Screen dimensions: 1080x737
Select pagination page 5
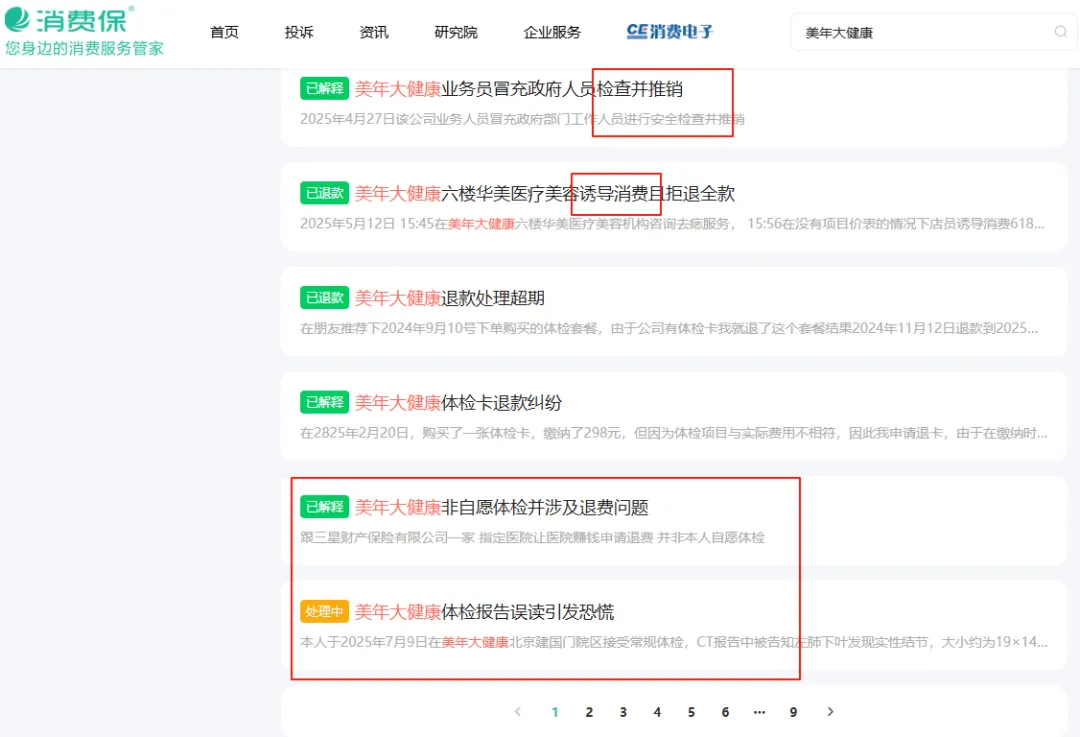click(x=691, y=712)
